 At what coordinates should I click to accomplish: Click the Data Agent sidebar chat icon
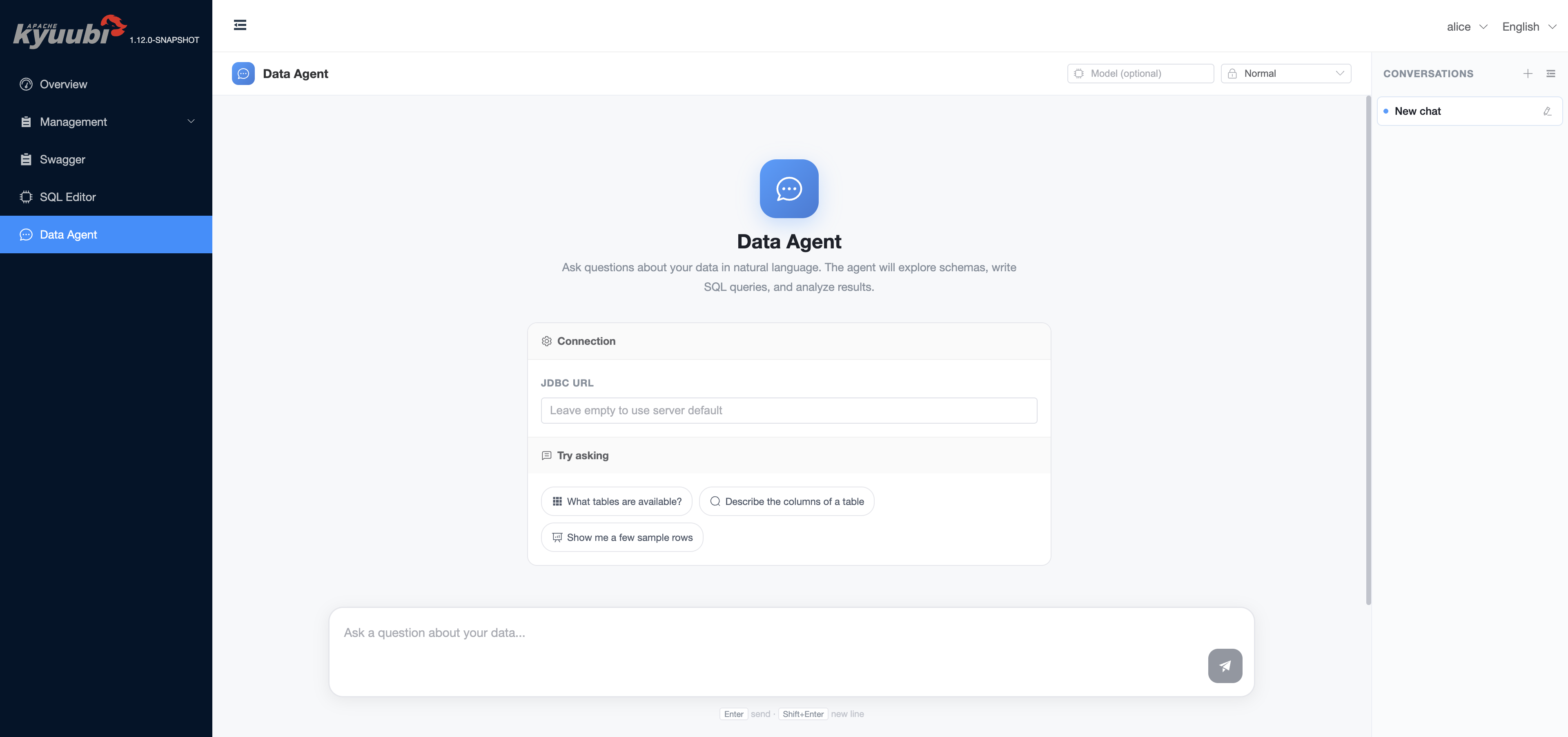26,234
